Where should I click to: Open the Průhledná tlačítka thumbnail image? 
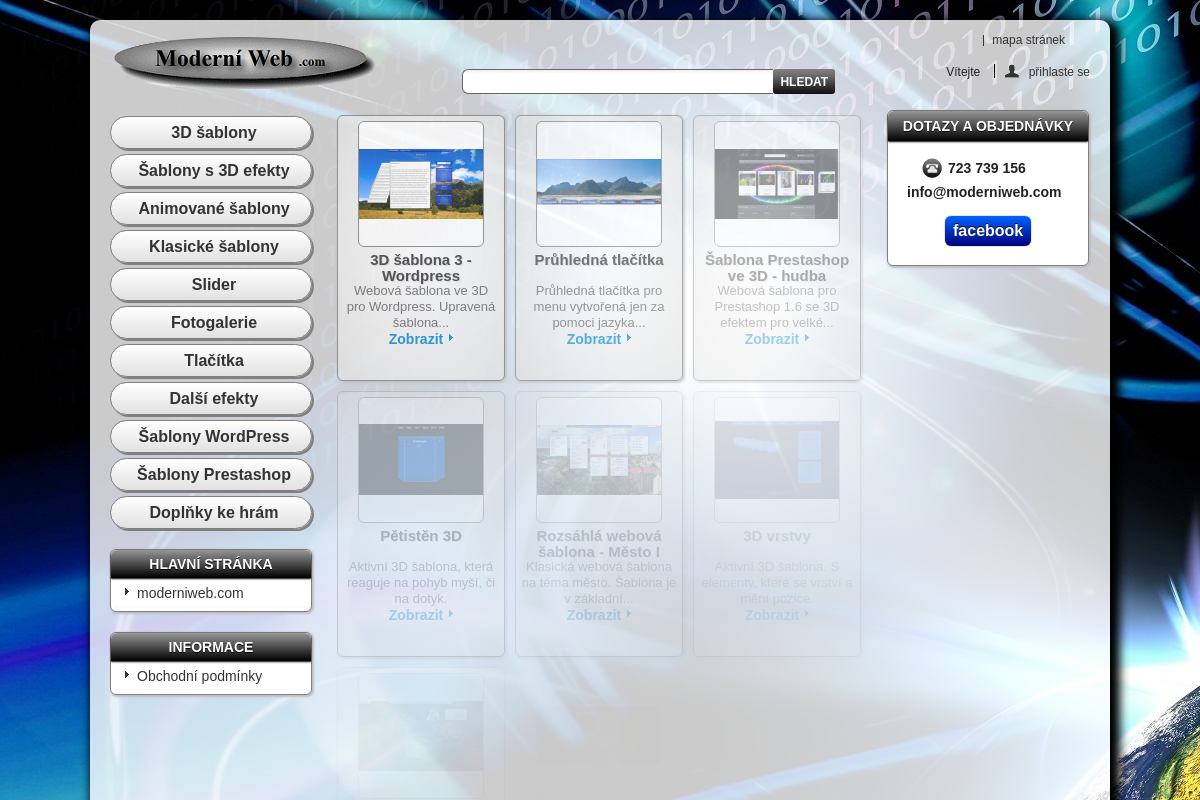[x=599, y=184]
